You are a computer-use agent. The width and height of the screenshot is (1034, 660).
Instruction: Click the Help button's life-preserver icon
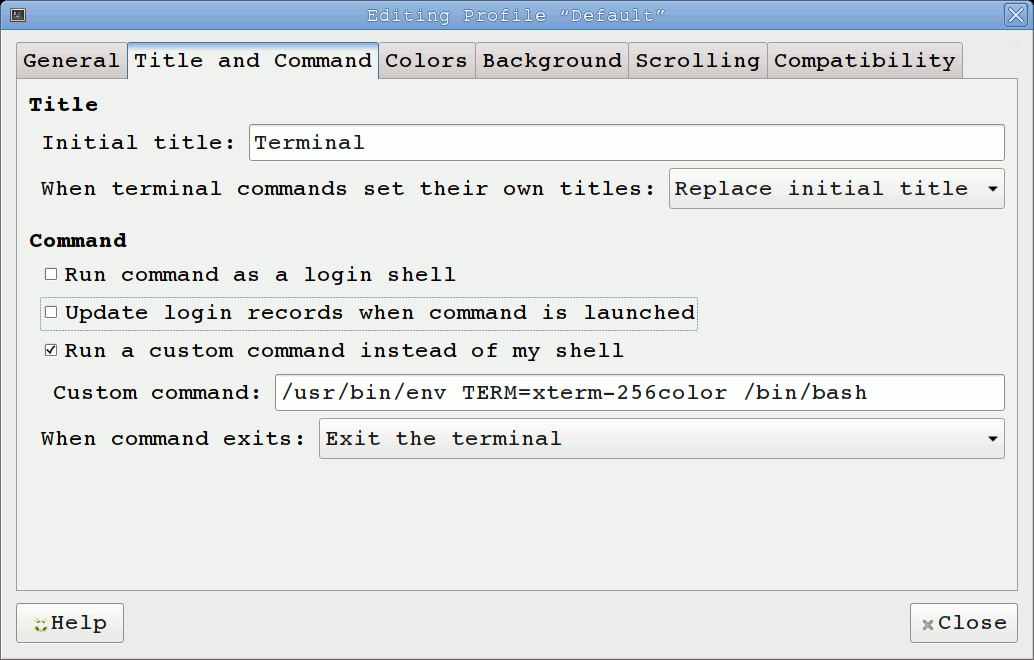pyautogui.click(x=41, y=623)
